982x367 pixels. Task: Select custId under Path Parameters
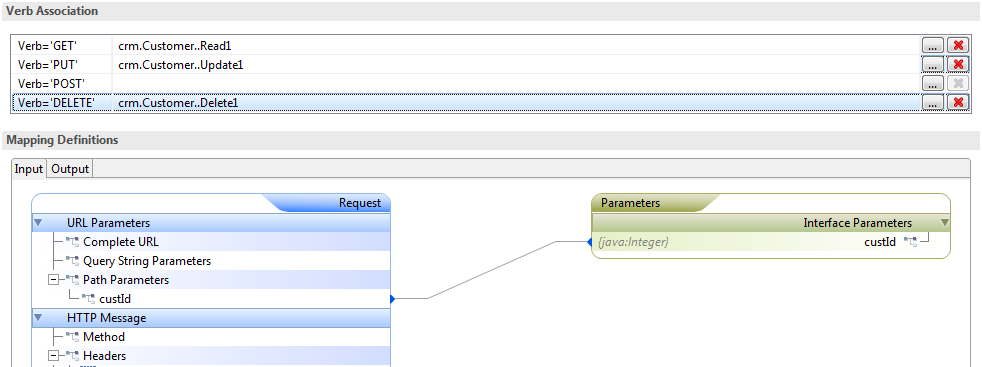[x=115, y=299]
